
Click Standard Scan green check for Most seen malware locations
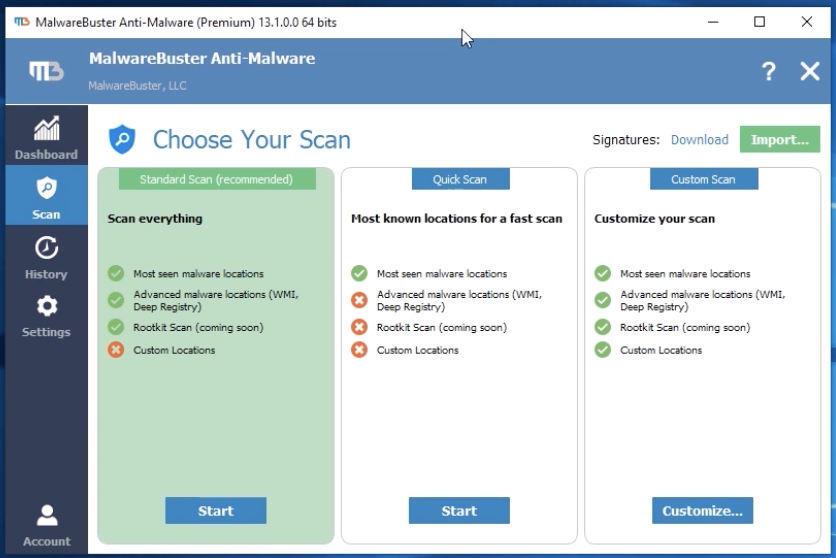(116, 273)
